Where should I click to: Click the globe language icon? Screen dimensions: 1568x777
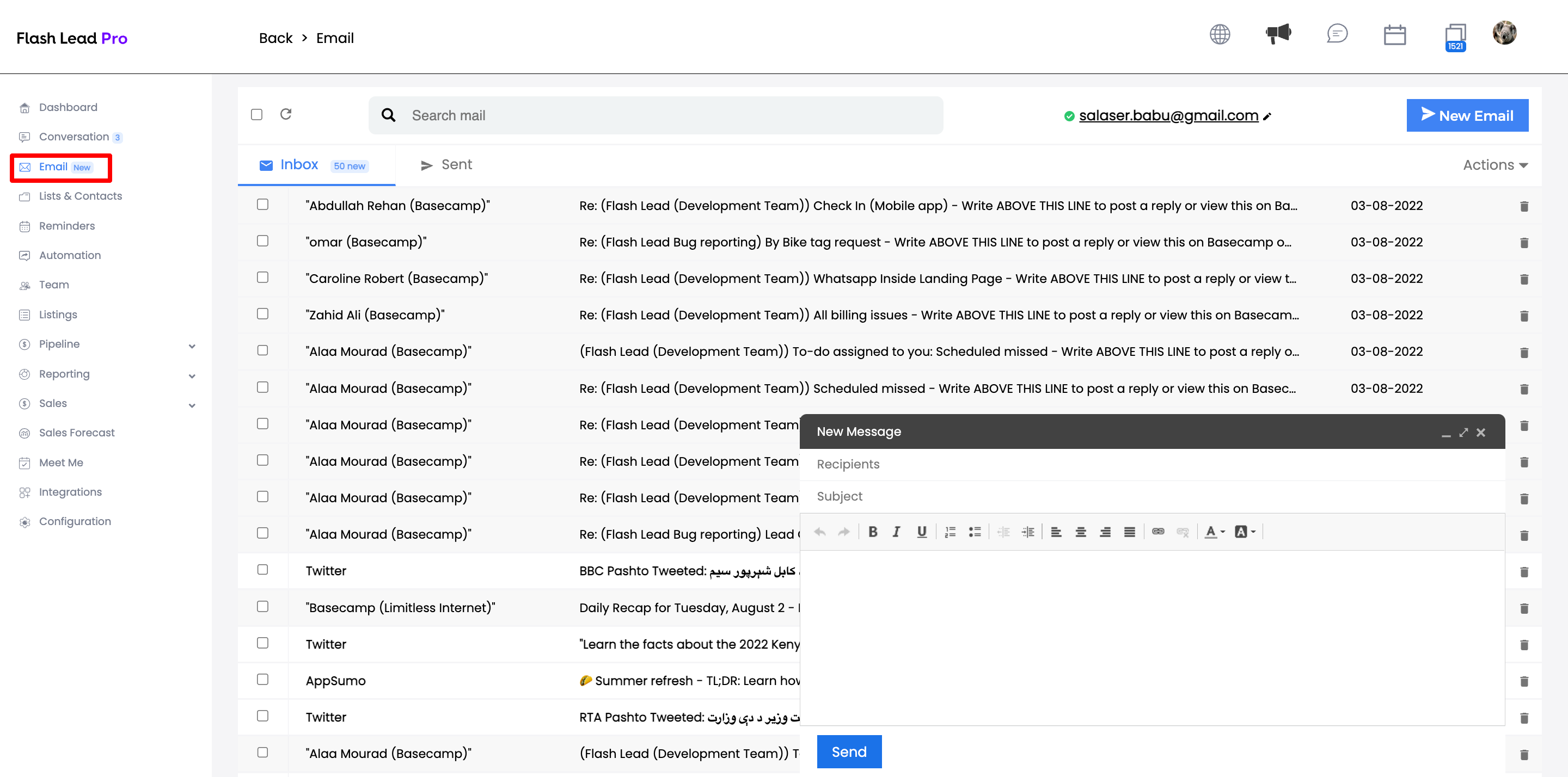click(x=1219, y=35)
